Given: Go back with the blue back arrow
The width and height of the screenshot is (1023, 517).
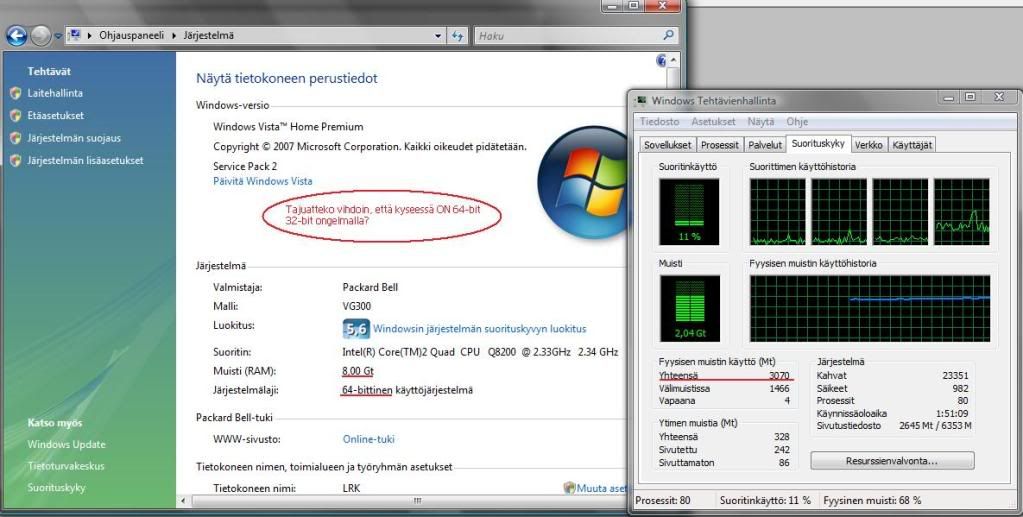Looking at the screenshot, I should coord(16,36).
